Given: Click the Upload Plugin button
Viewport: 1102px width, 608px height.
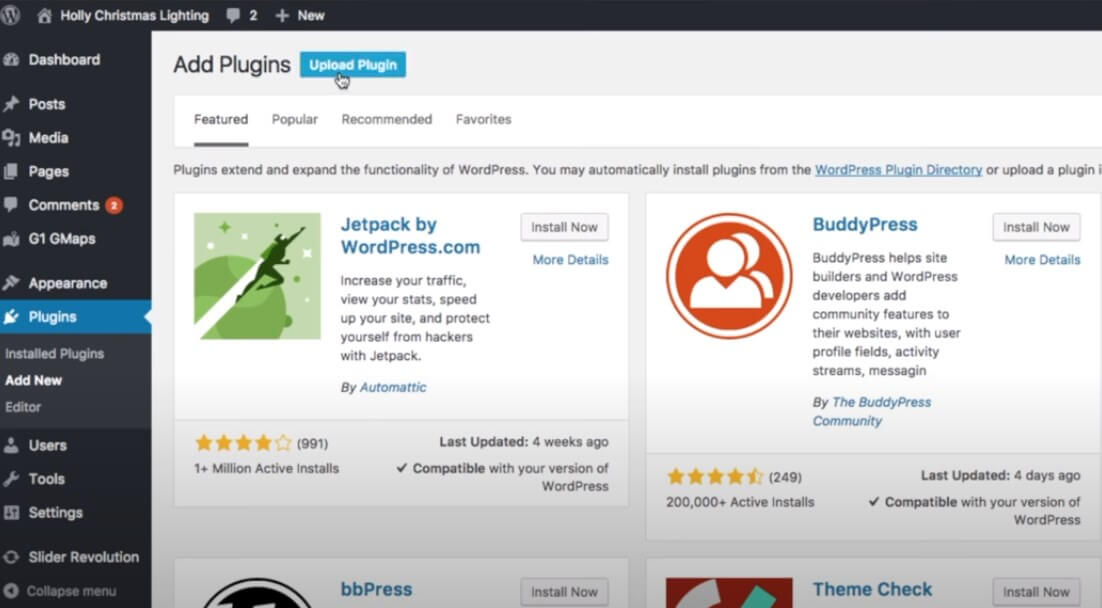Looking at the screenshot, I should coord(353,65).
